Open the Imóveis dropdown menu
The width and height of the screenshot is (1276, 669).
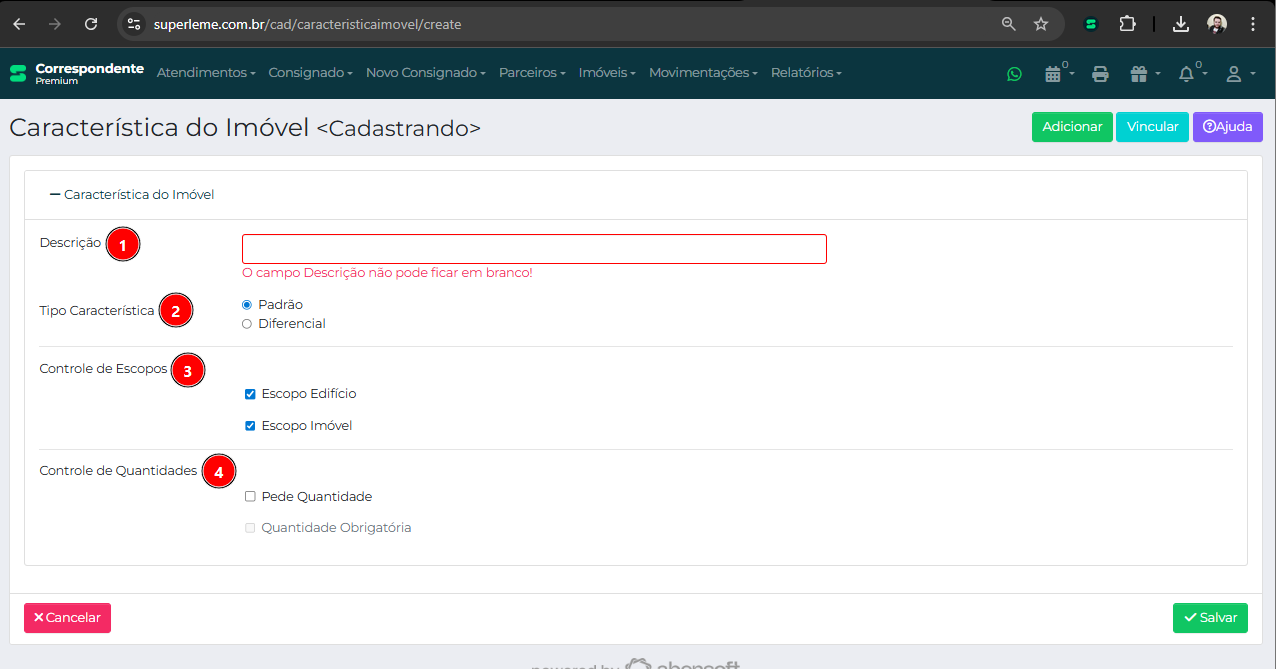pos(607,73)
